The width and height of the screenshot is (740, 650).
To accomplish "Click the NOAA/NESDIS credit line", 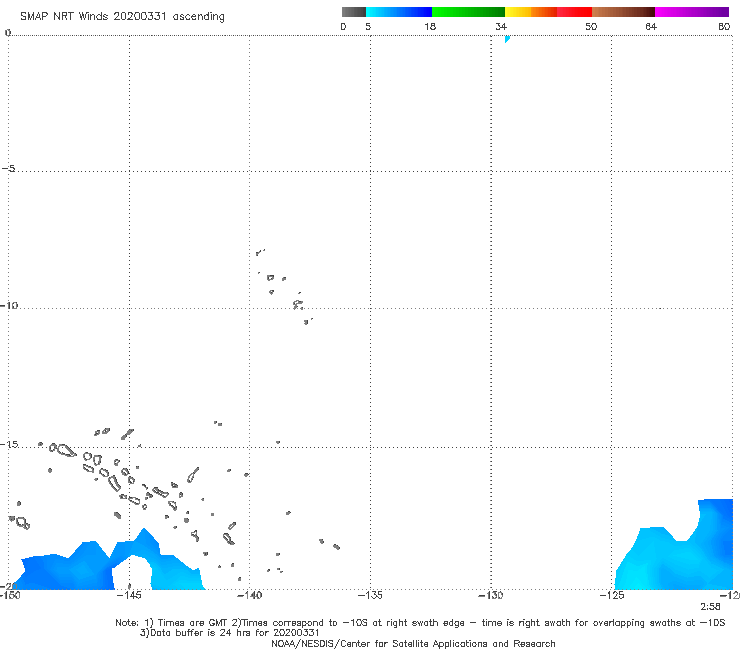I will tap(413, 643).
